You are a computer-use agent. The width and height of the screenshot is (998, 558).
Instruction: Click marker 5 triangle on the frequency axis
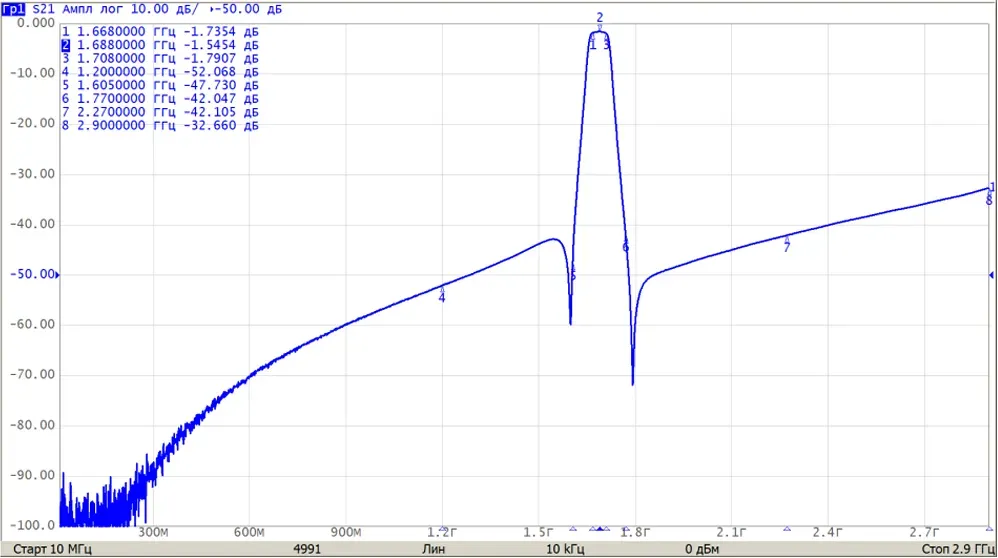click(x=573, y=529)
